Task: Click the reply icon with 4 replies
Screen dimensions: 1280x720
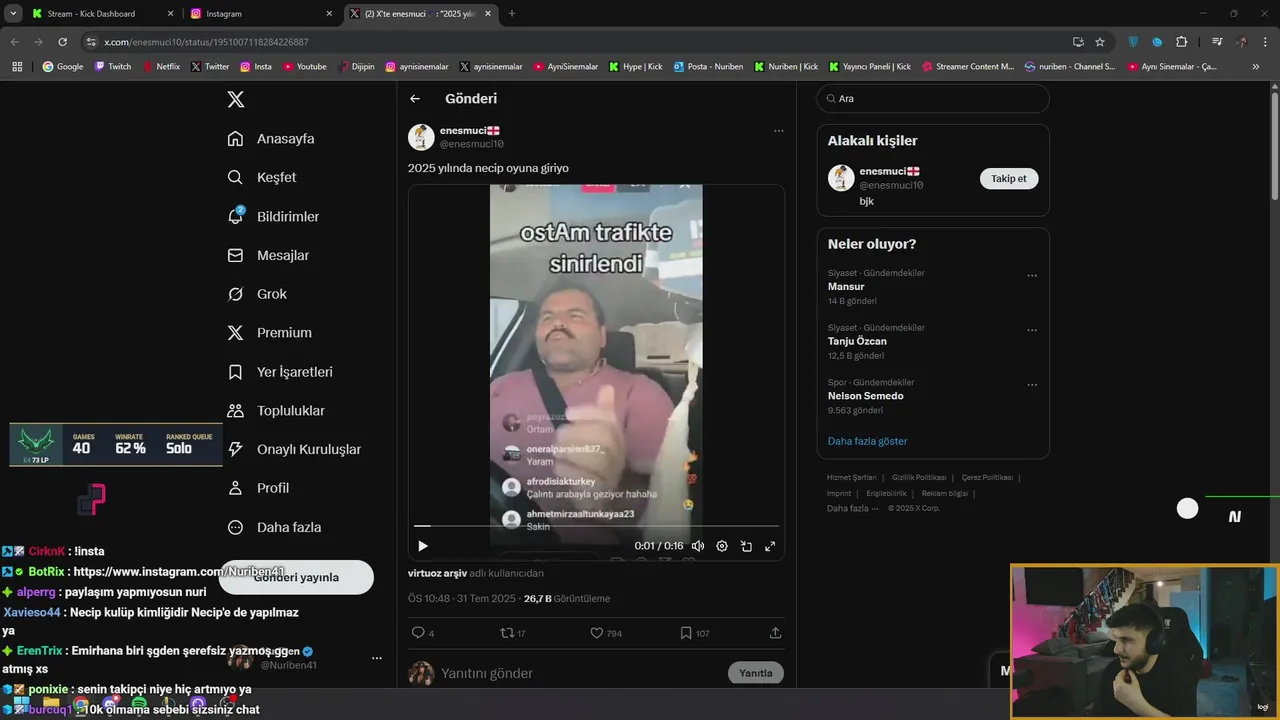Action: point(423,633)
